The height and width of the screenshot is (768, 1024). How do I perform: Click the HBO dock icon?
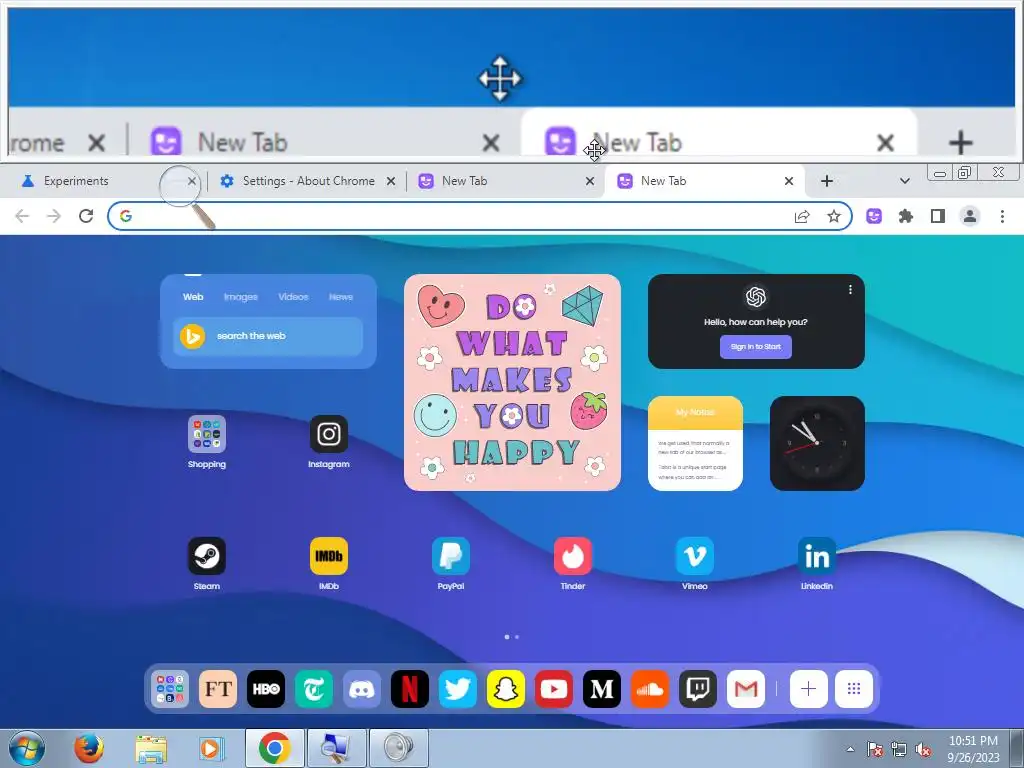[266, 689]
